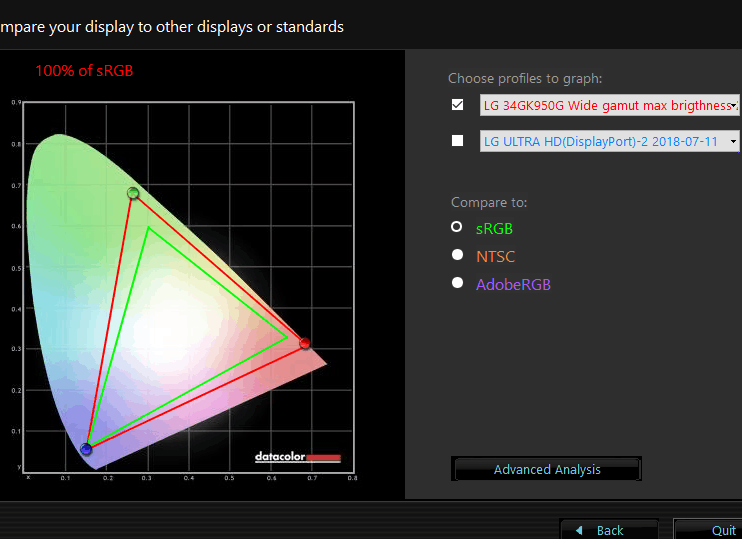Click the red primary marker on gamut chart
The width and height of the screenshot is (742, 539).
(x=305, y=343)
